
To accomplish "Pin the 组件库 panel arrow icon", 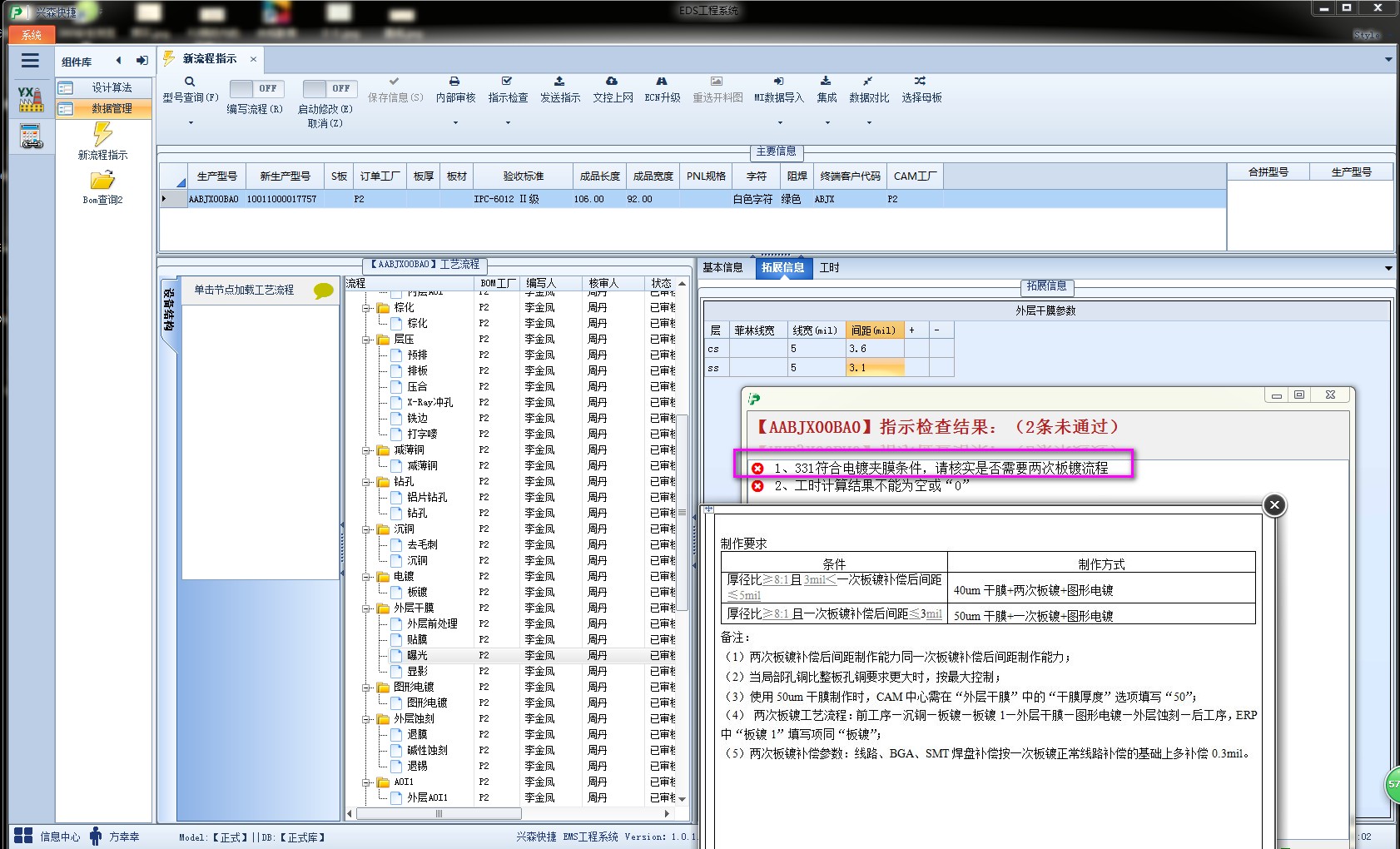I will coord(142,60).
